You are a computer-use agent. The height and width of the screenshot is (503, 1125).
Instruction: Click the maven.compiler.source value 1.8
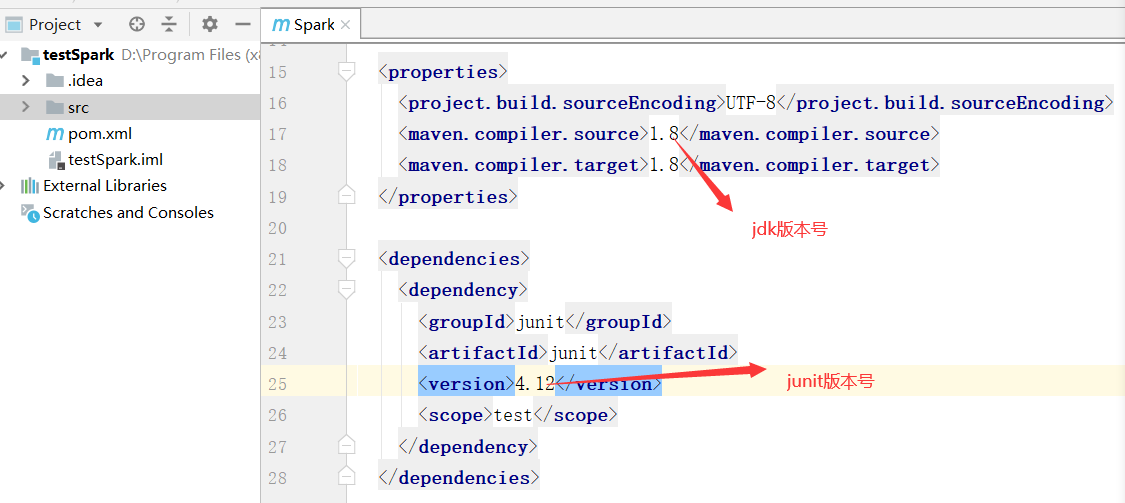coord(664,134)
